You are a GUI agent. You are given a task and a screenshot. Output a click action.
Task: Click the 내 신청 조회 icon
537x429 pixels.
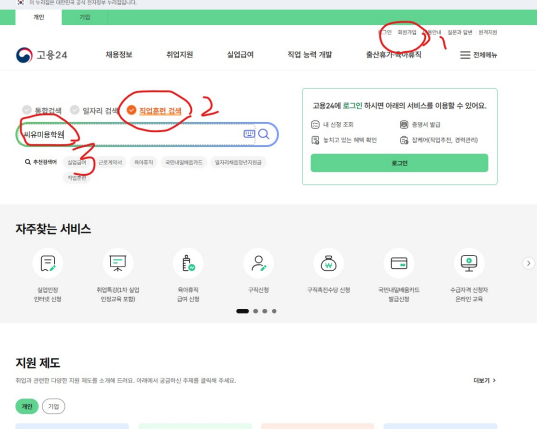coord(315,124)
